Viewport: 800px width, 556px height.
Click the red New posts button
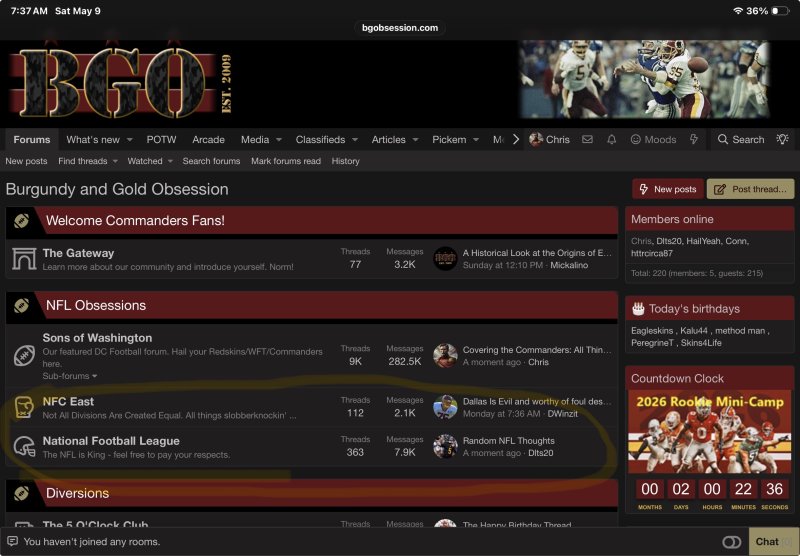pyautogui.click(x=667, y=189)
